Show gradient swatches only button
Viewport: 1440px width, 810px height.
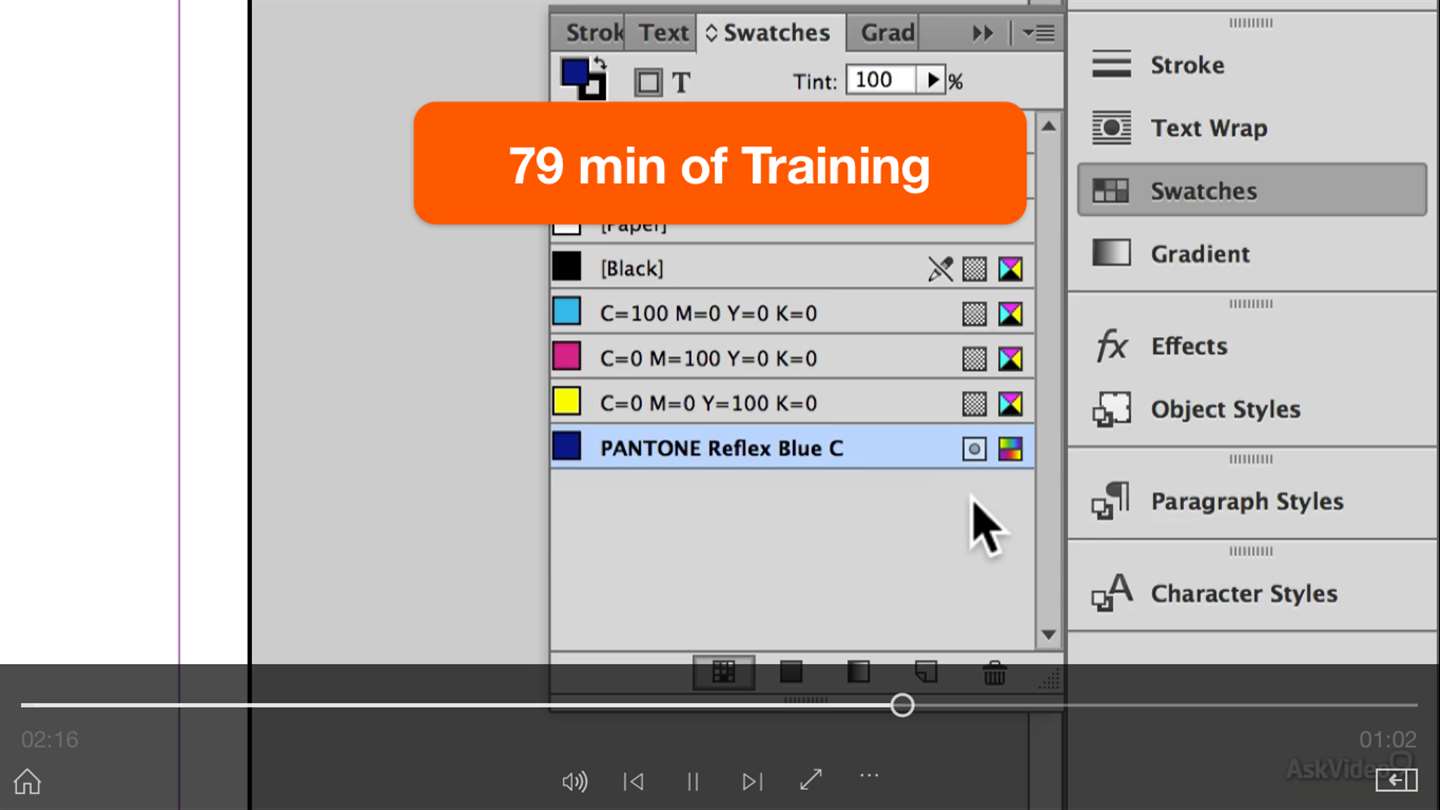click(858, 672)
